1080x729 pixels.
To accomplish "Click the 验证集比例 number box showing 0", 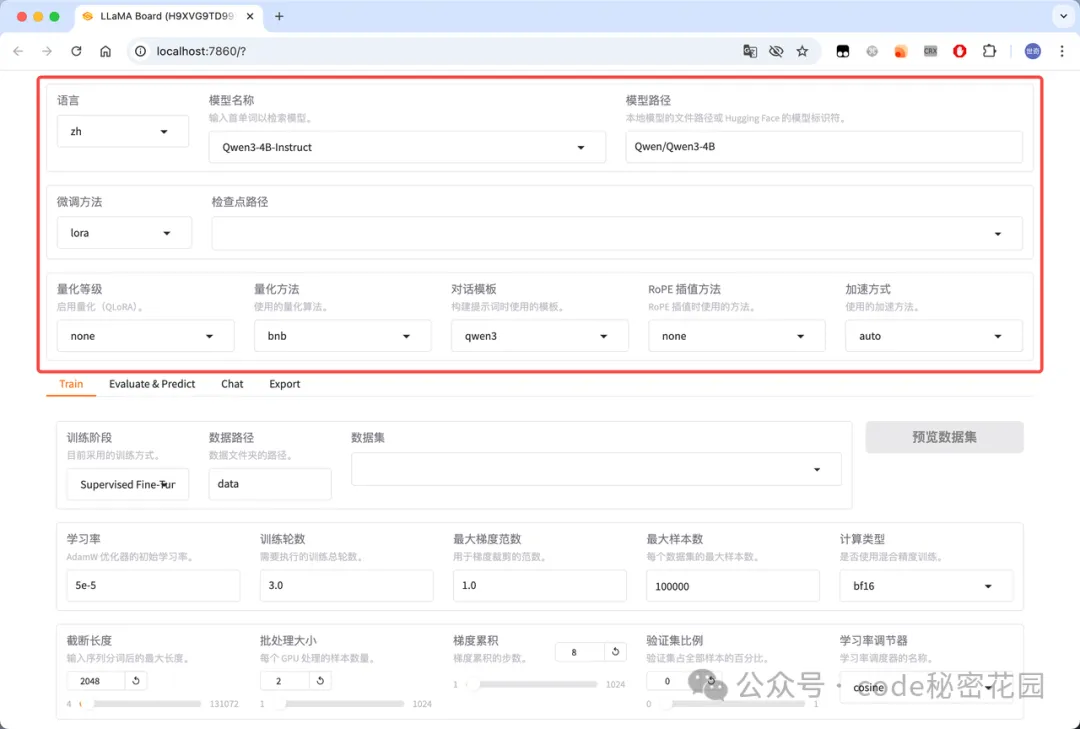I will click(671, 681).
